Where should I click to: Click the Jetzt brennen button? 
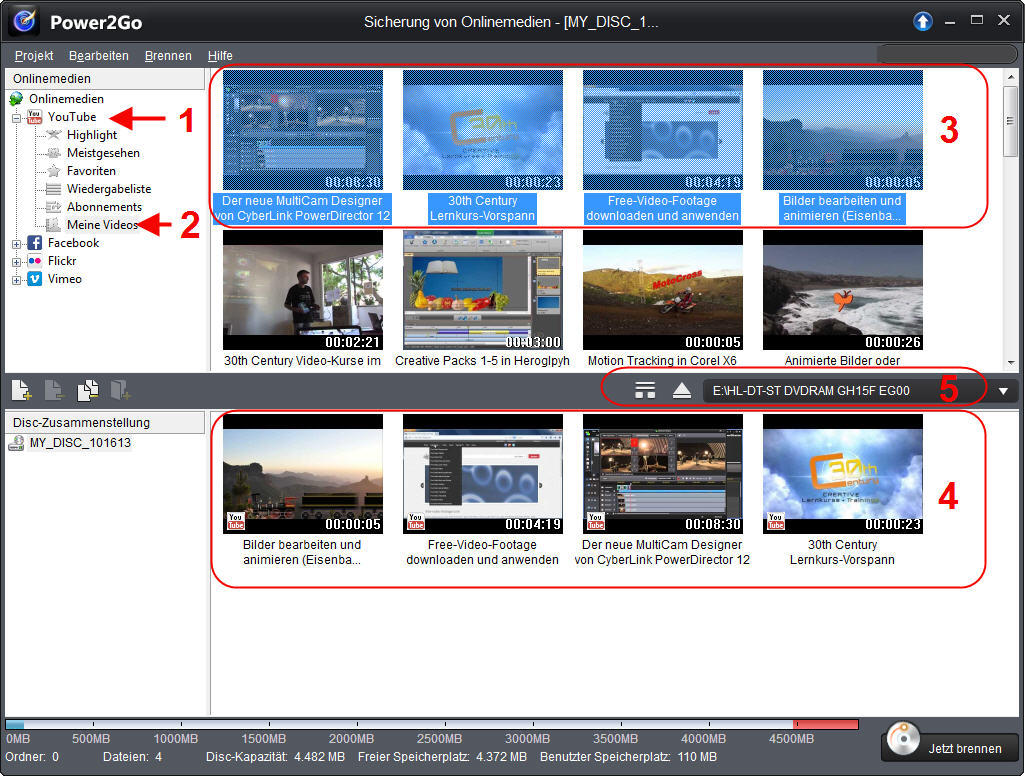(950, 748)
